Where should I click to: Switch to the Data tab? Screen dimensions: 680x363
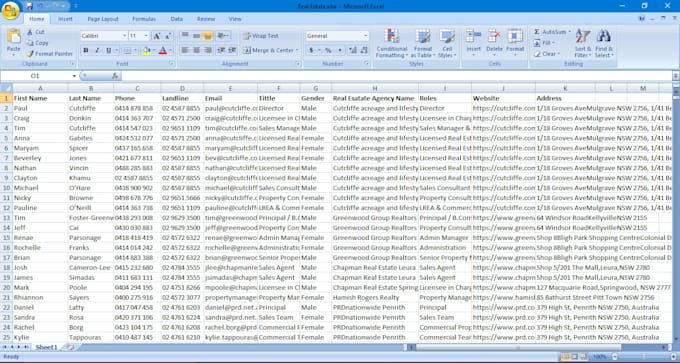point(177,19)
